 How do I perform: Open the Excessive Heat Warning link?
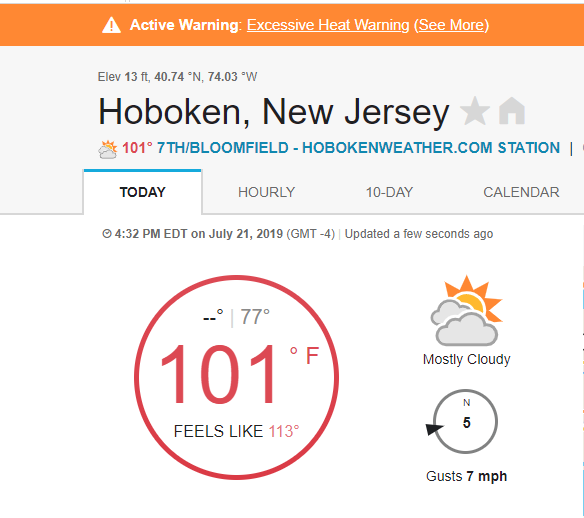328,25
